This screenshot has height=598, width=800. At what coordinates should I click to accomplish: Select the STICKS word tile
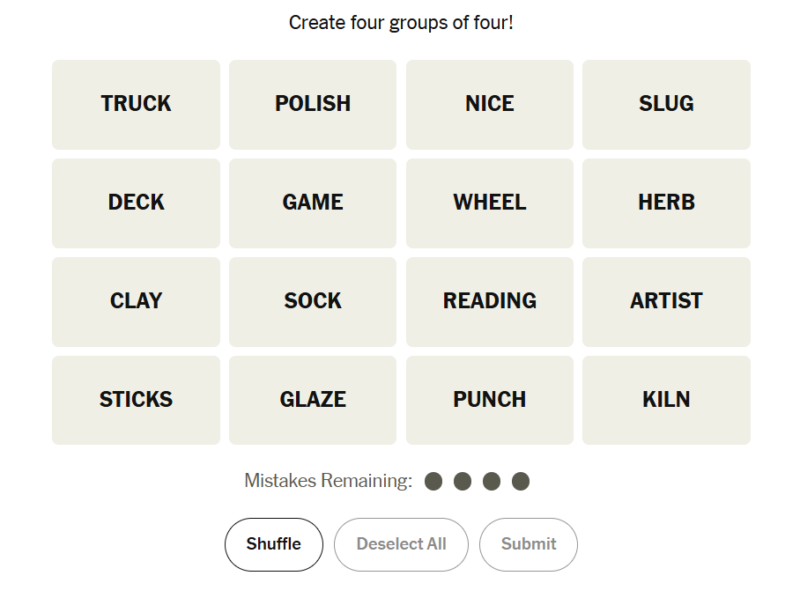(x=136, y=400)
